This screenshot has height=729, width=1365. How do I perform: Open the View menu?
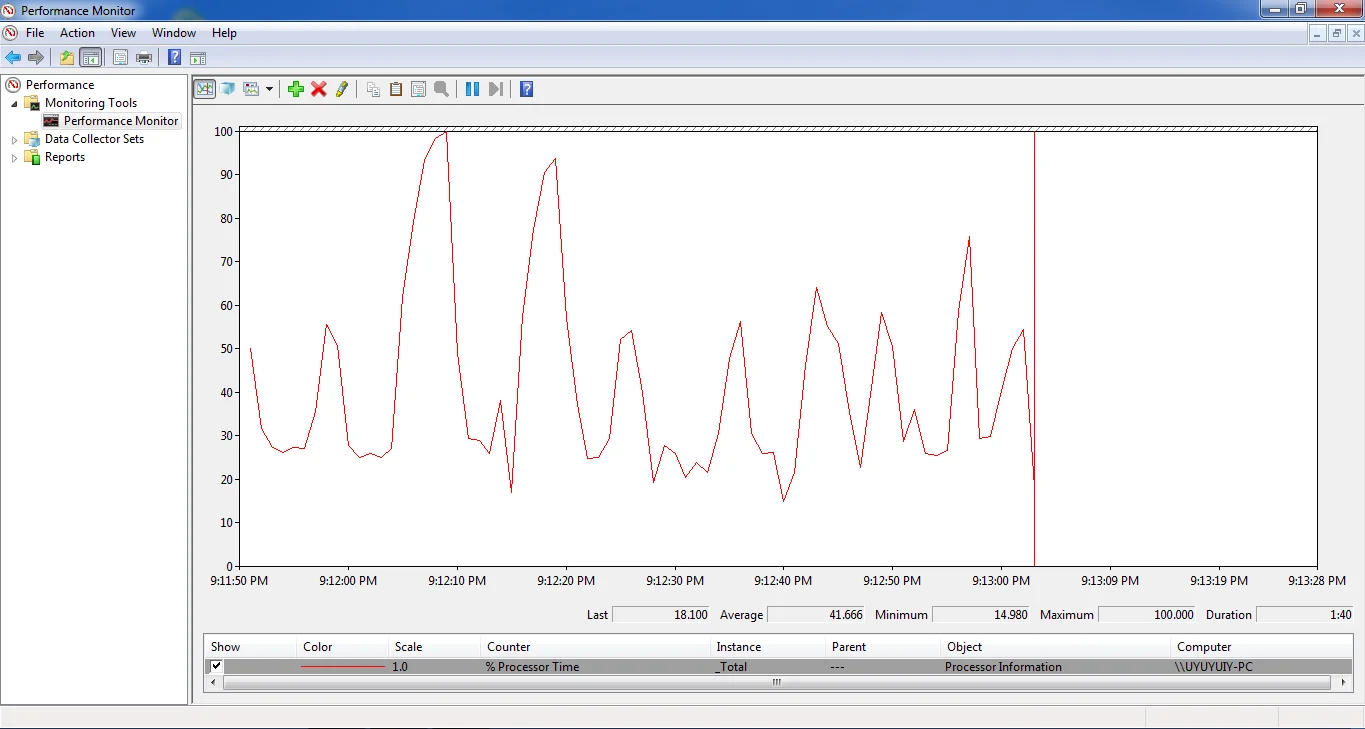(x=123, y=33)
